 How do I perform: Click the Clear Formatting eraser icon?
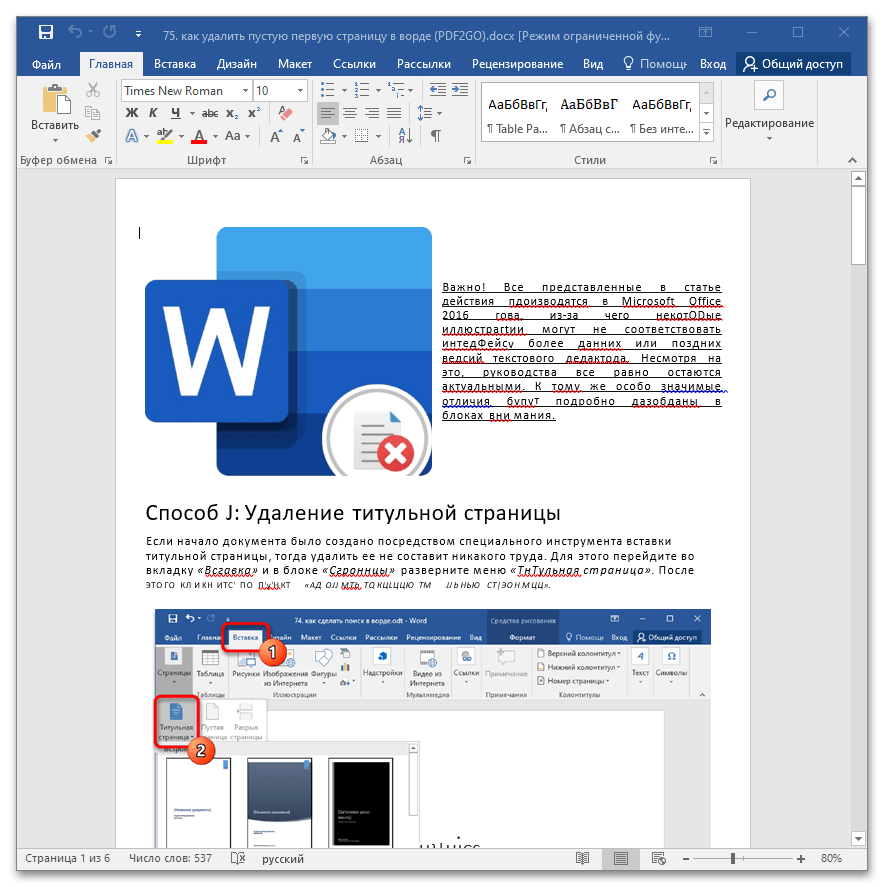(284, 113)
